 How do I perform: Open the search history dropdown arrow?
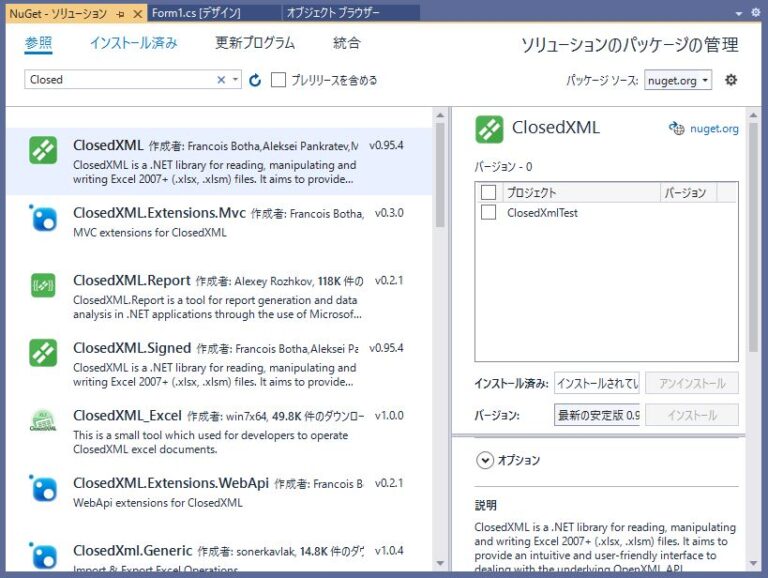pos(235,80)
